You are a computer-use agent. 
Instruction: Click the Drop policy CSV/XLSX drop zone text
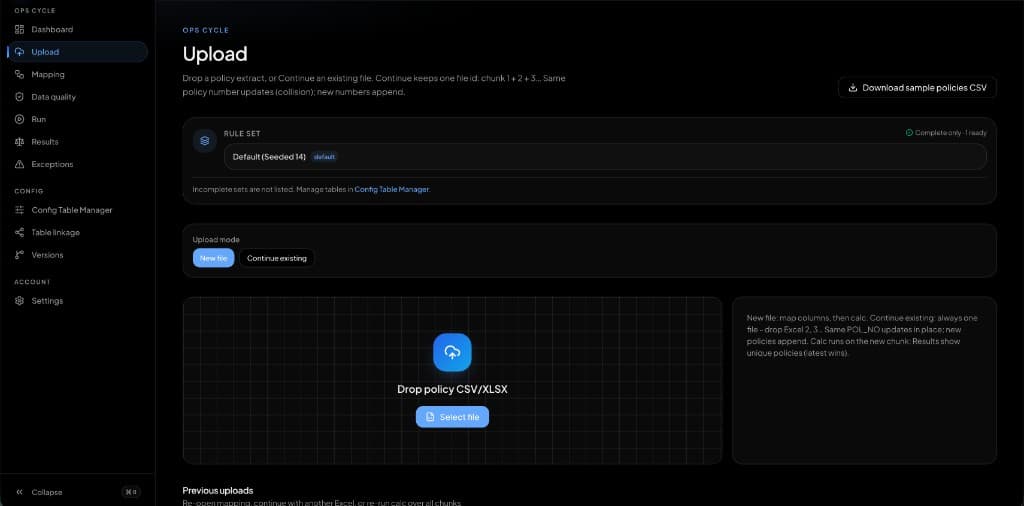click(452, 389)
